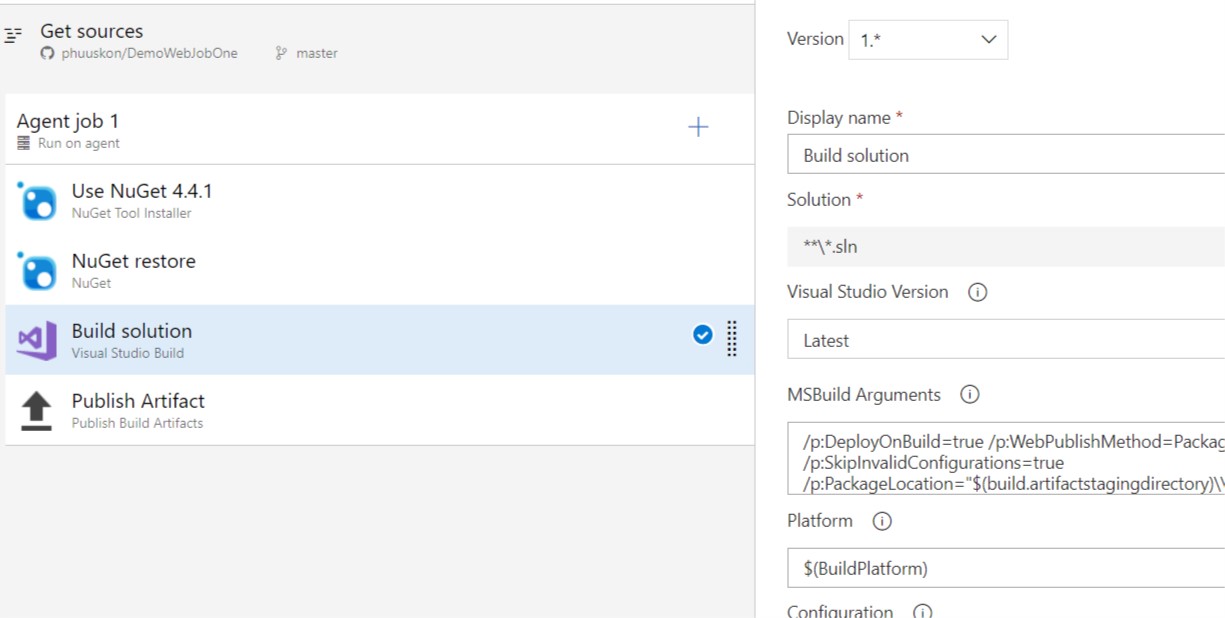Select the Publish Artifact task
1225x618 pixels.
coord(380,410)
